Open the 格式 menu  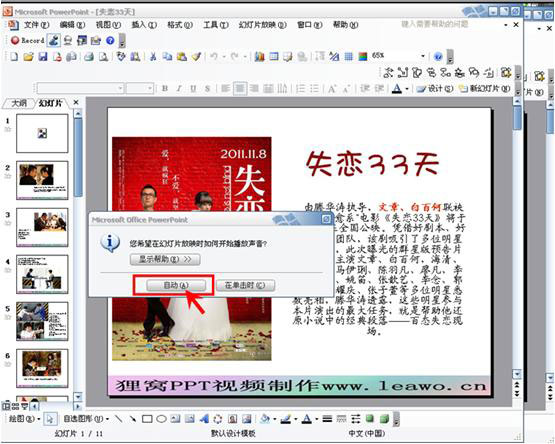pyautogui.click(x=180, y=25)
